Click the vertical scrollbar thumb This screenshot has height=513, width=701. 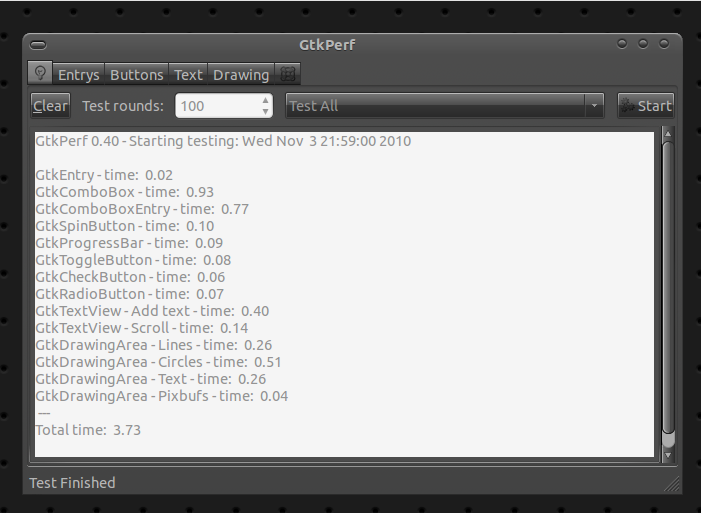[668, 287]
